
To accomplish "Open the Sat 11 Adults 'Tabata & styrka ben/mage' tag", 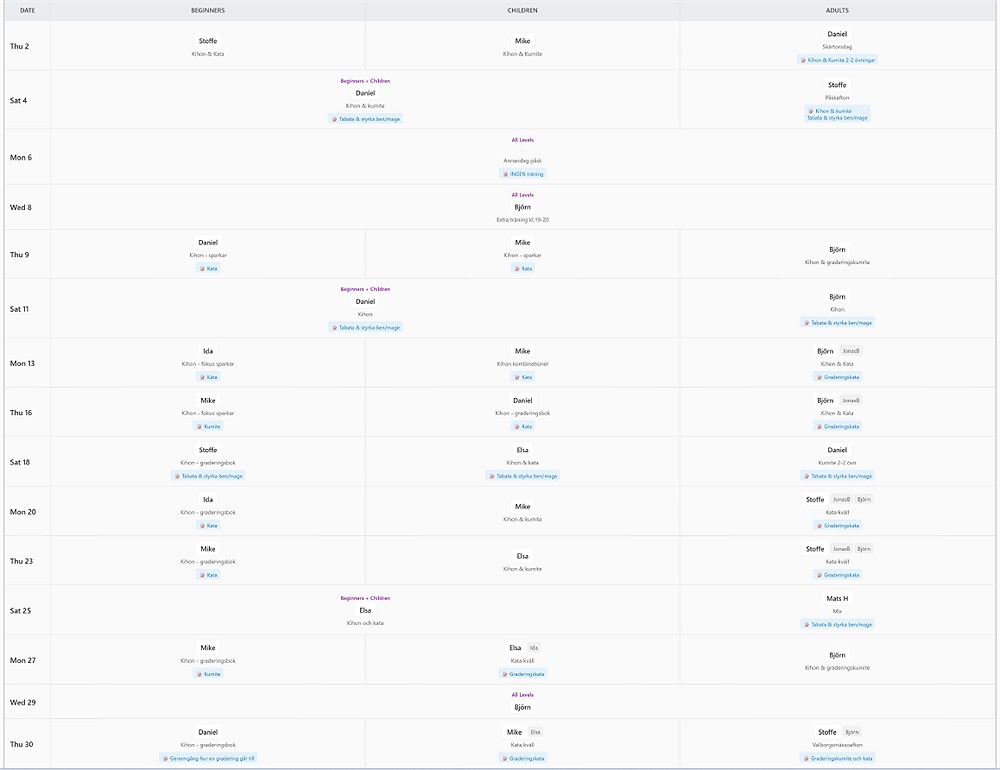I will point(840,323).
